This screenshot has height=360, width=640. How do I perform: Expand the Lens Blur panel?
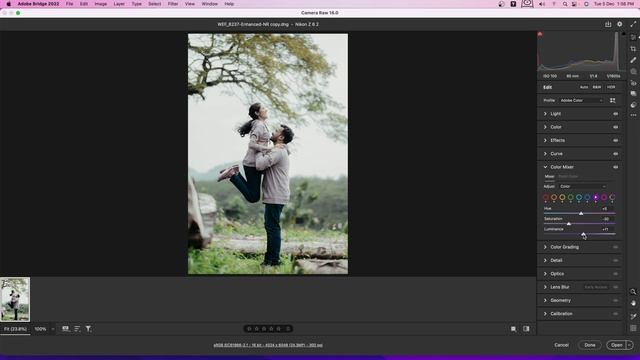545,287
